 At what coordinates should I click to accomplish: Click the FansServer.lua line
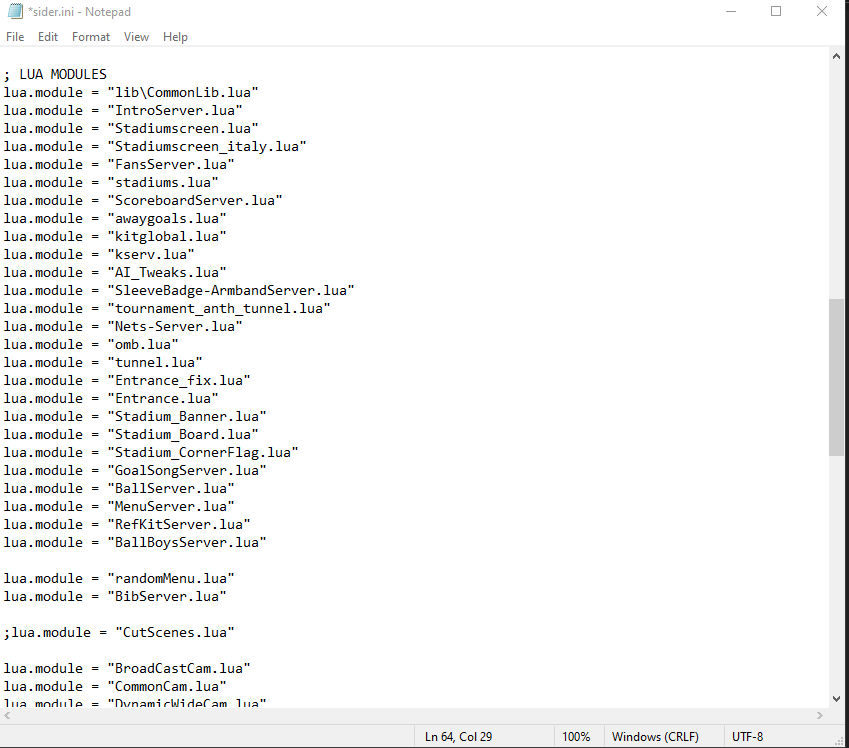click(x=119, y=164)
